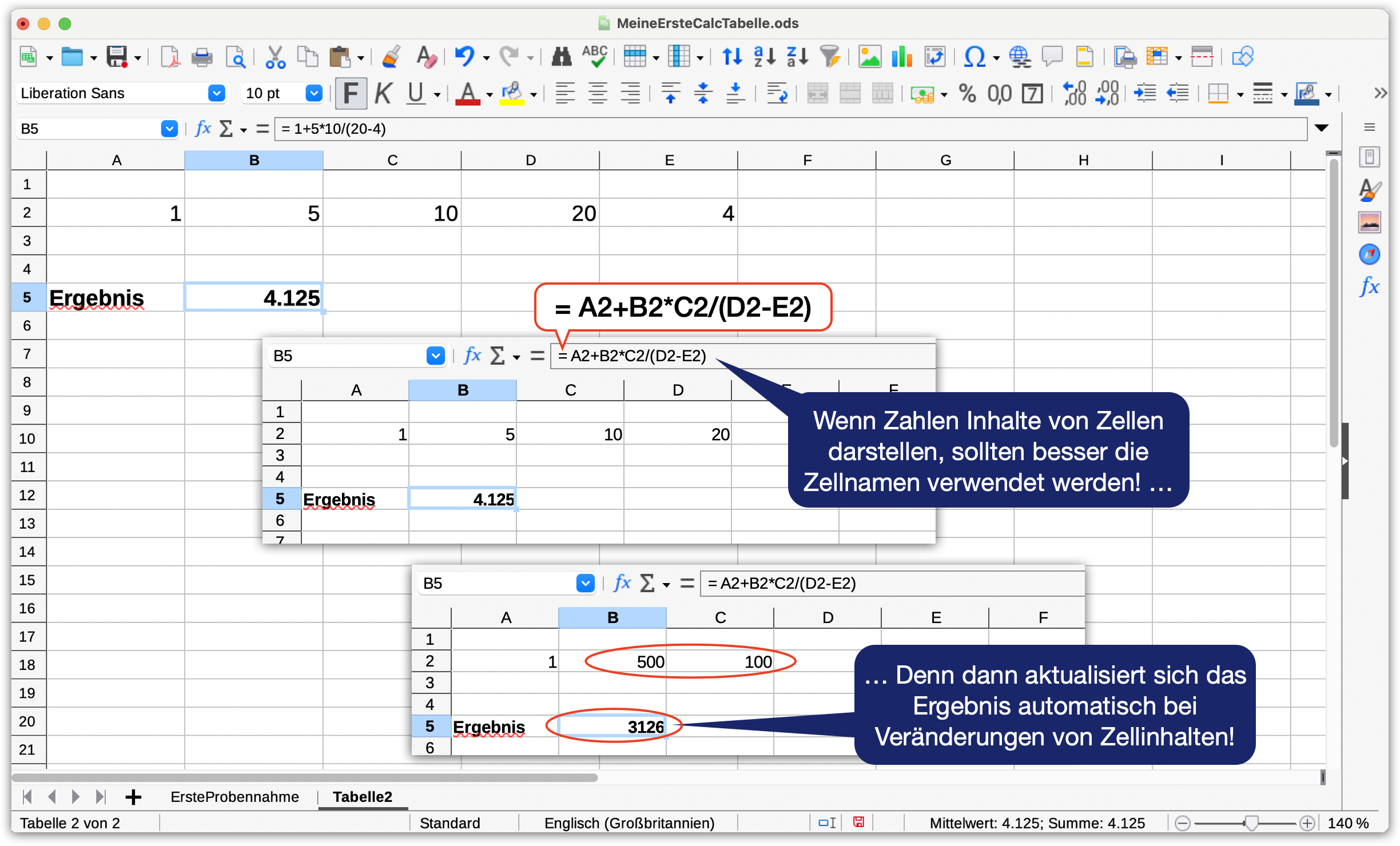Open the 10 pt font size dropdown
Image resolution: width=1400 pixels, height=846 pixels.
point(313,93)
